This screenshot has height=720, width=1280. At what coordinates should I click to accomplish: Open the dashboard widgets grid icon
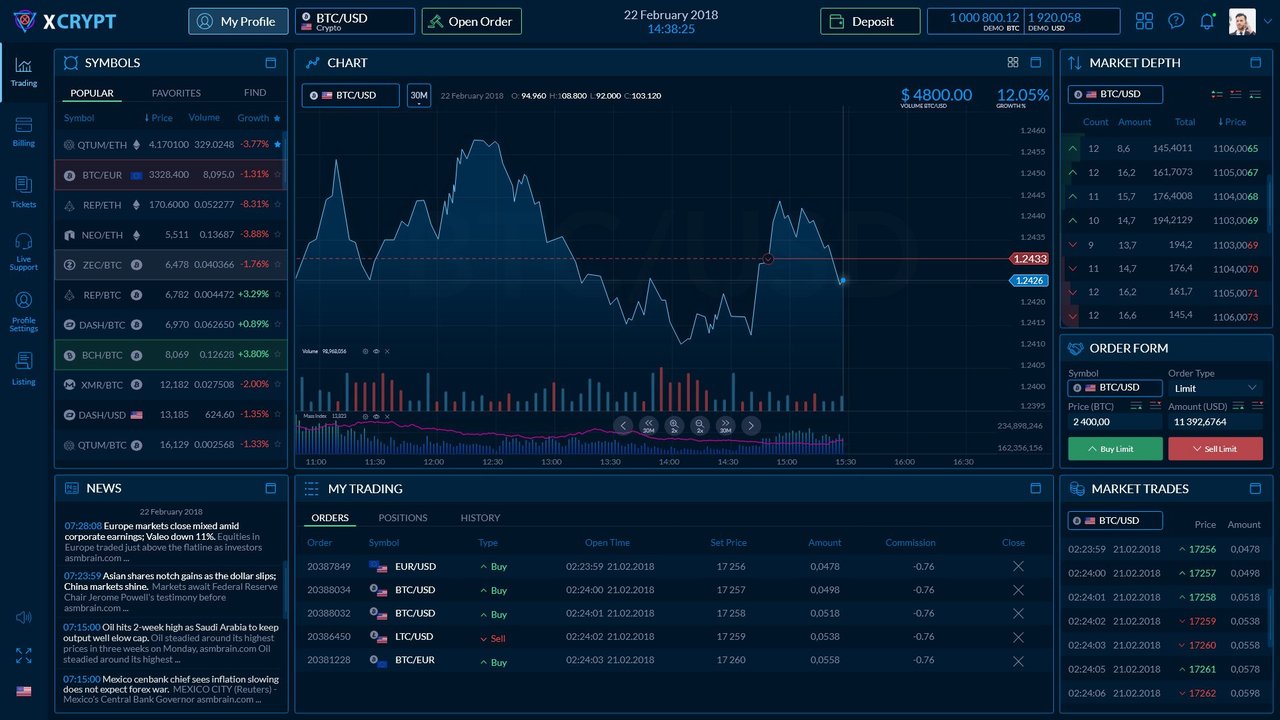tap(1144, 21)
